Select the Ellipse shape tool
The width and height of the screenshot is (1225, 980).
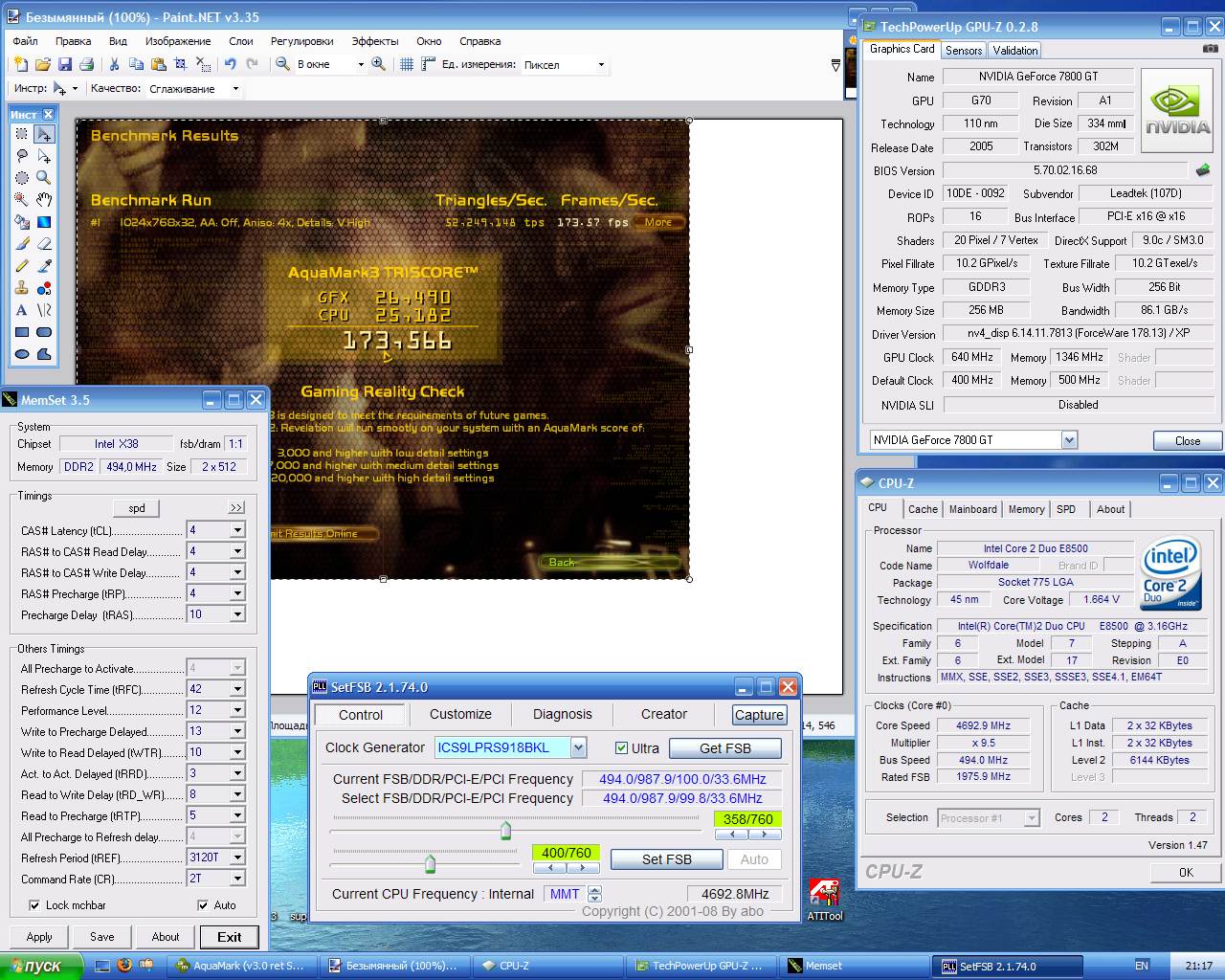point(21,354)
